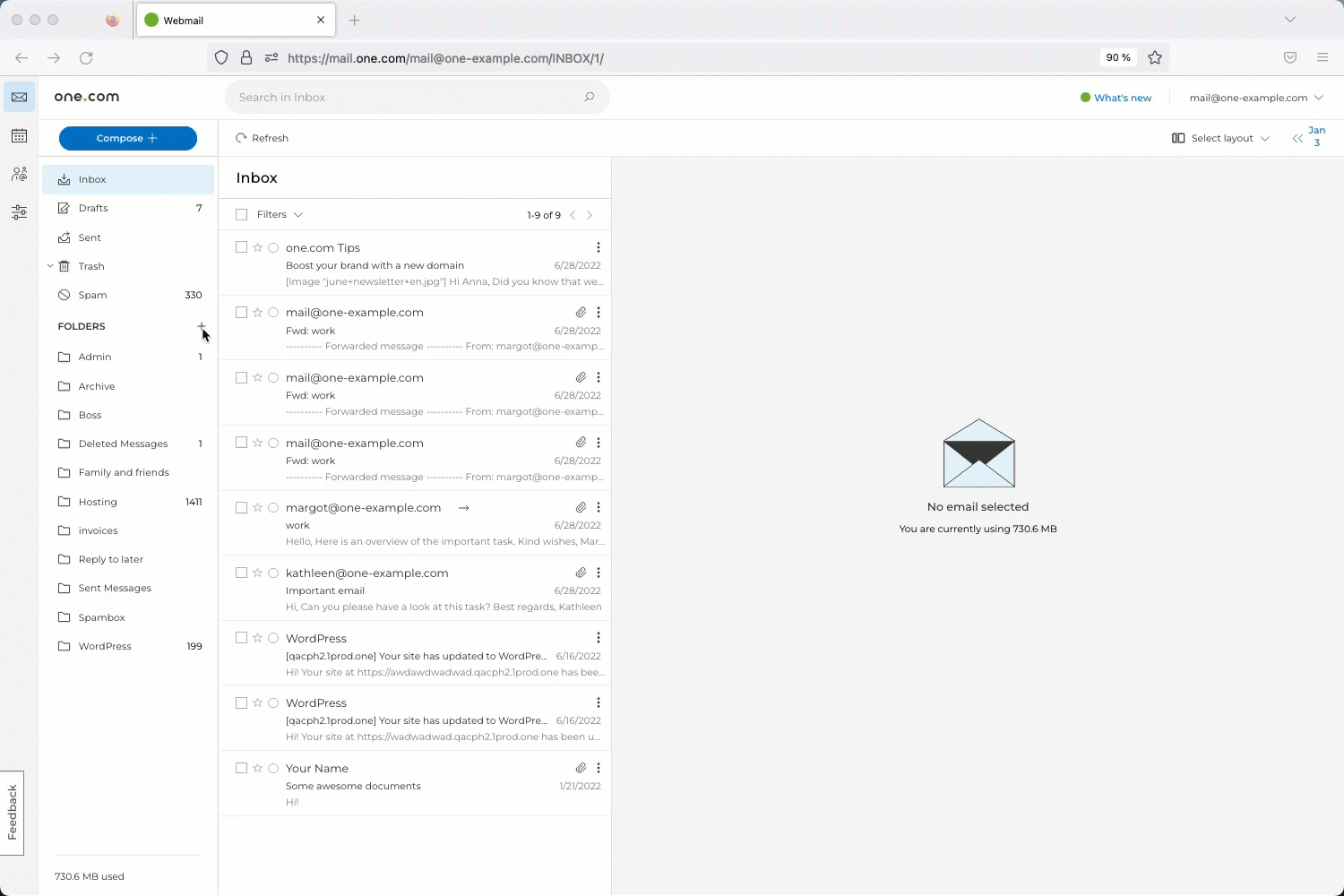Open the What's new link
This screenshot has width=1344, height=896.
point(1122,97)
